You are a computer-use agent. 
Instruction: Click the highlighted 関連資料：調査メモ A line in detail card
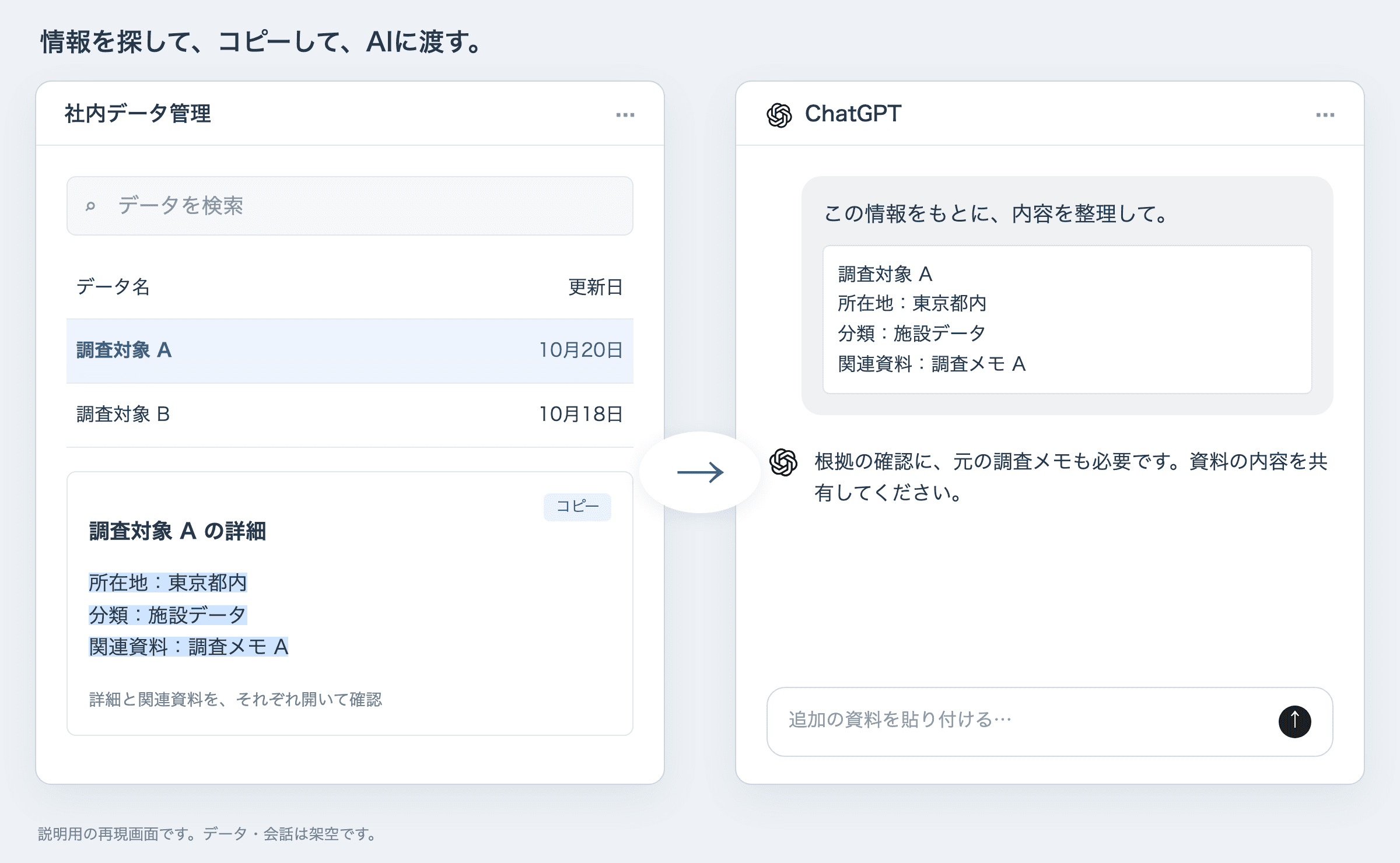point(188,647)
